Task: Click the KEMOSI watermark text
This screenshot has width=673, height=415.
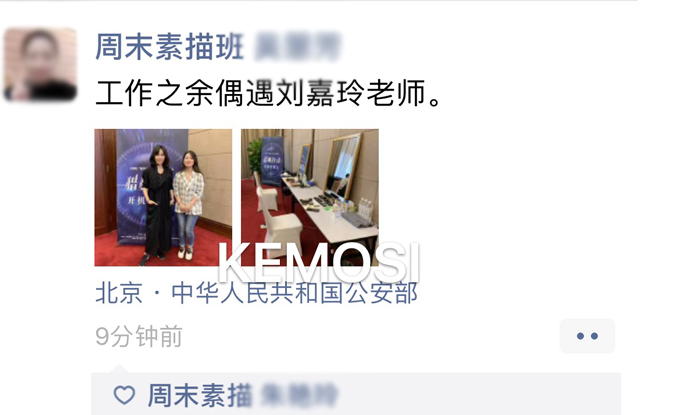Action: 318,263
